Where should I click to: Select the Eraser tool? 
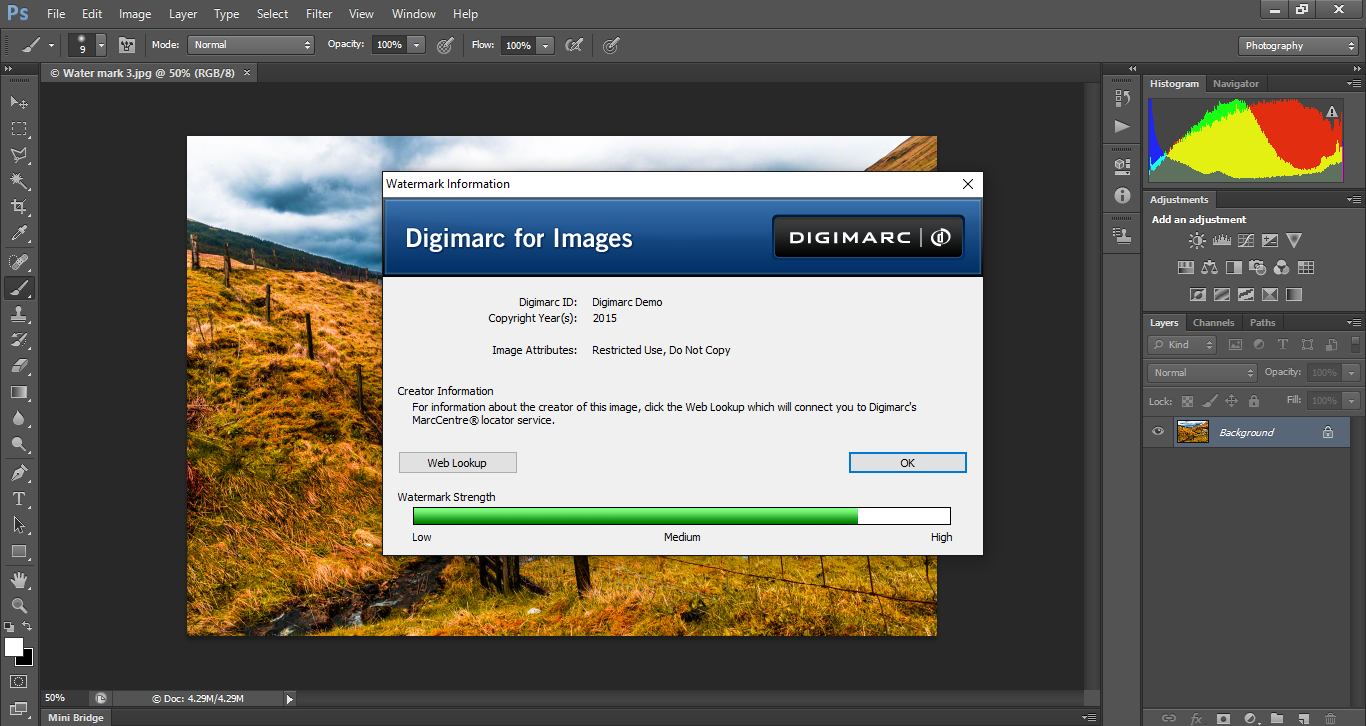pos(19,366)
